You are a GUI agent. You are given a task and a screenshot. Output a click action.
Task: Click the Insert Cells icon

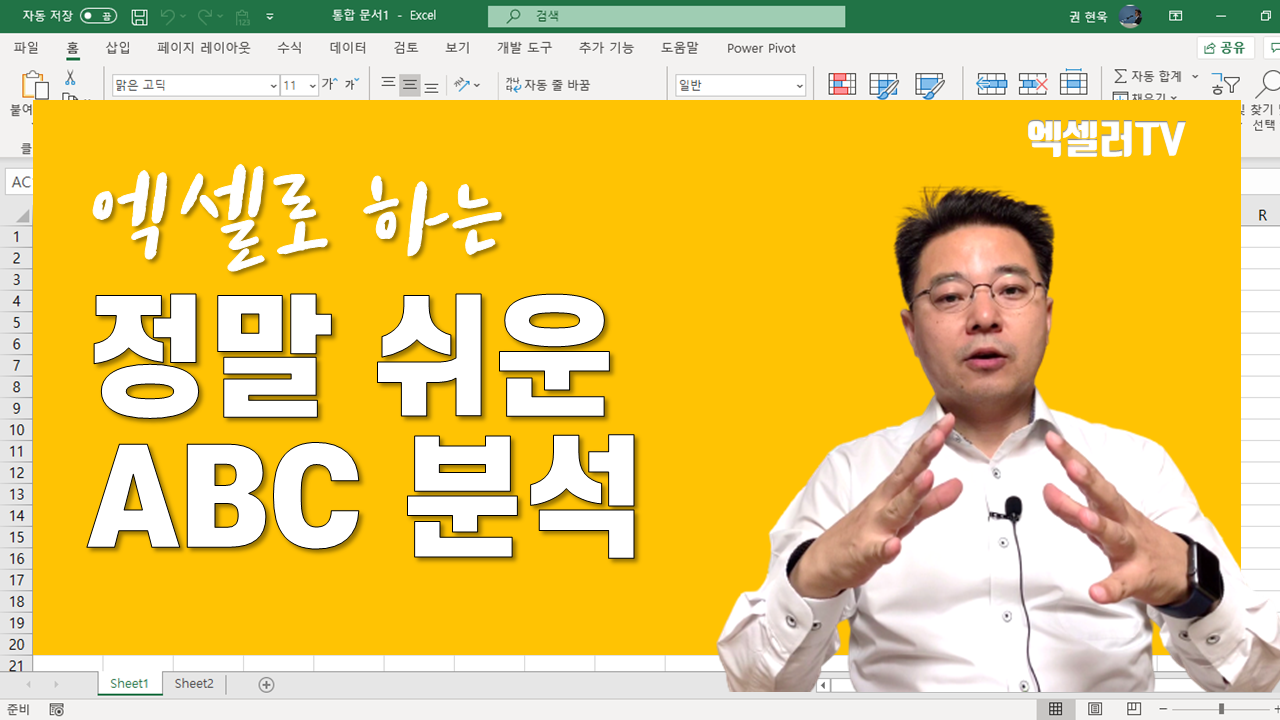(991, 85)
